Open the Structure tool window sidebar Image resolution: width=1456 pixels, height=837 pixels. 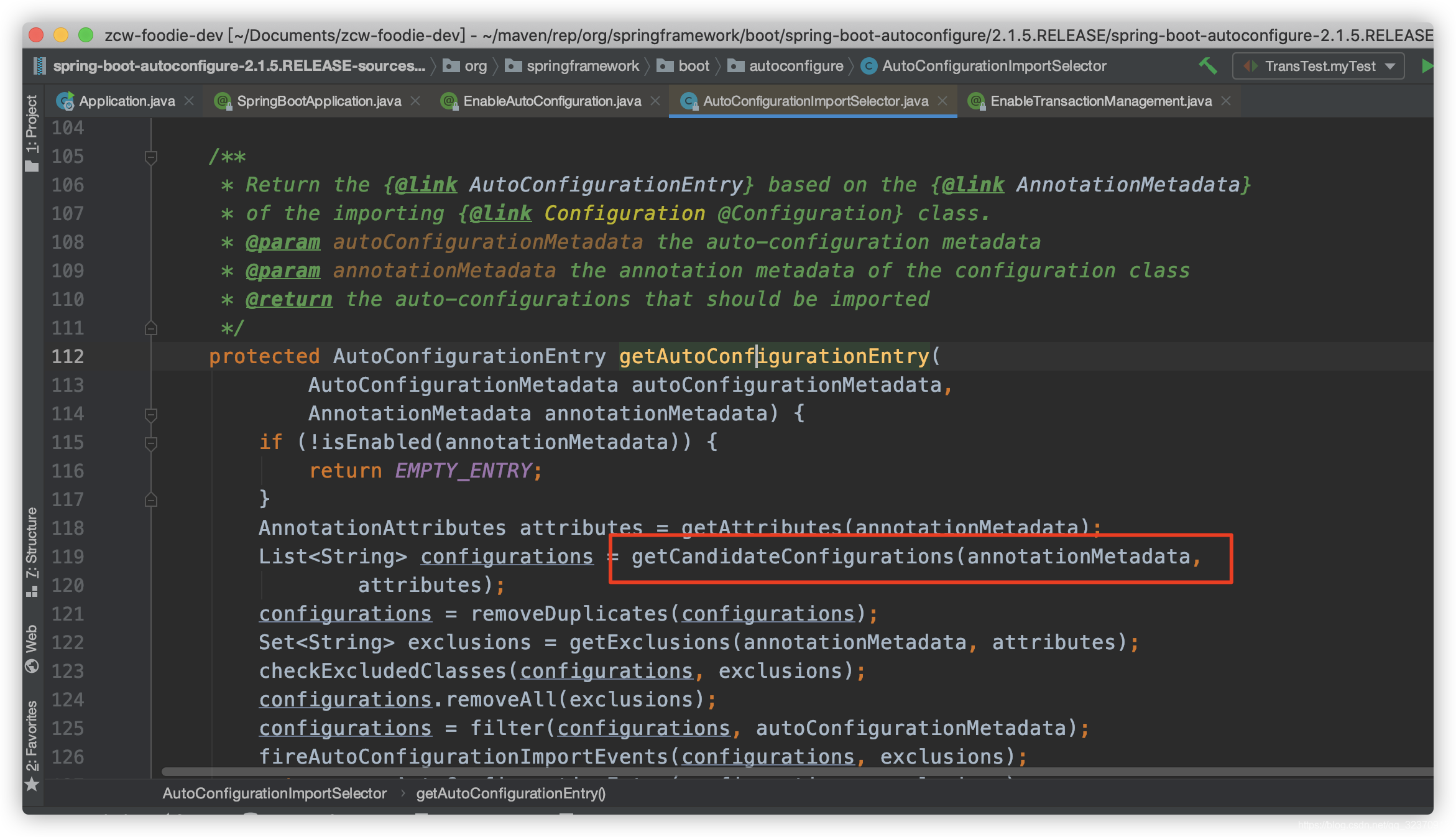[32, 551]
